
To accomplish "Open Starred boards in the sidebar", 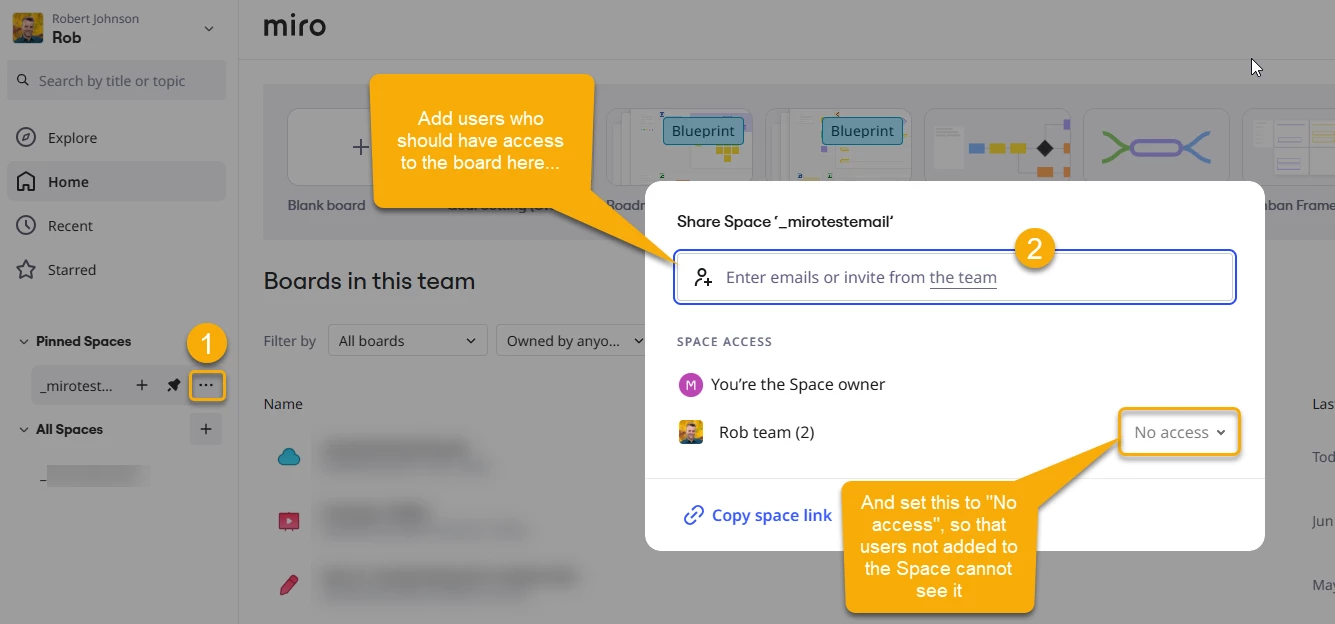I will (116, 270).
